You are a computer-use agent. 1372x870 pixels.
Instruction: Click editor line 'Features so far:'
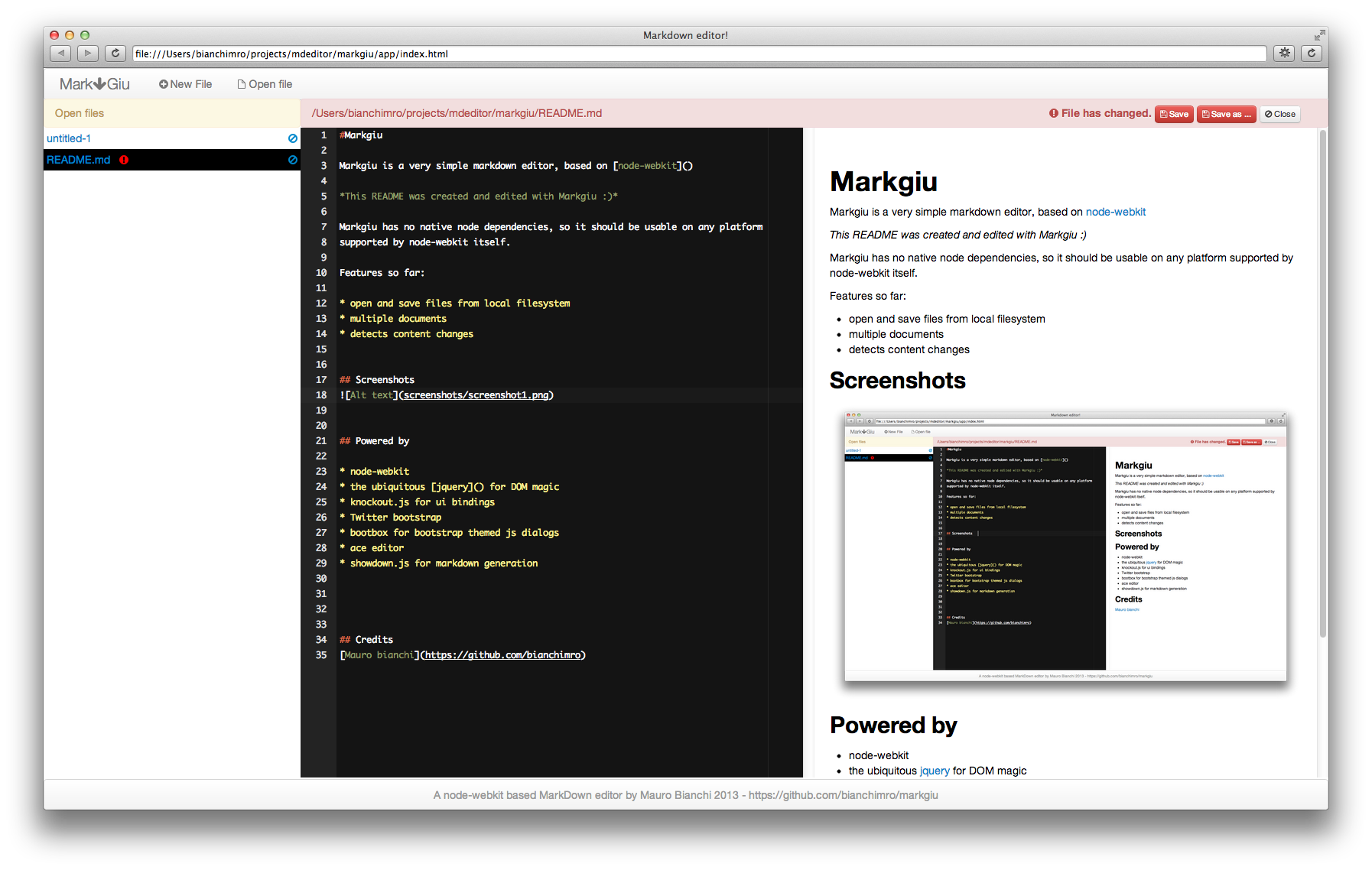(382, 272)
